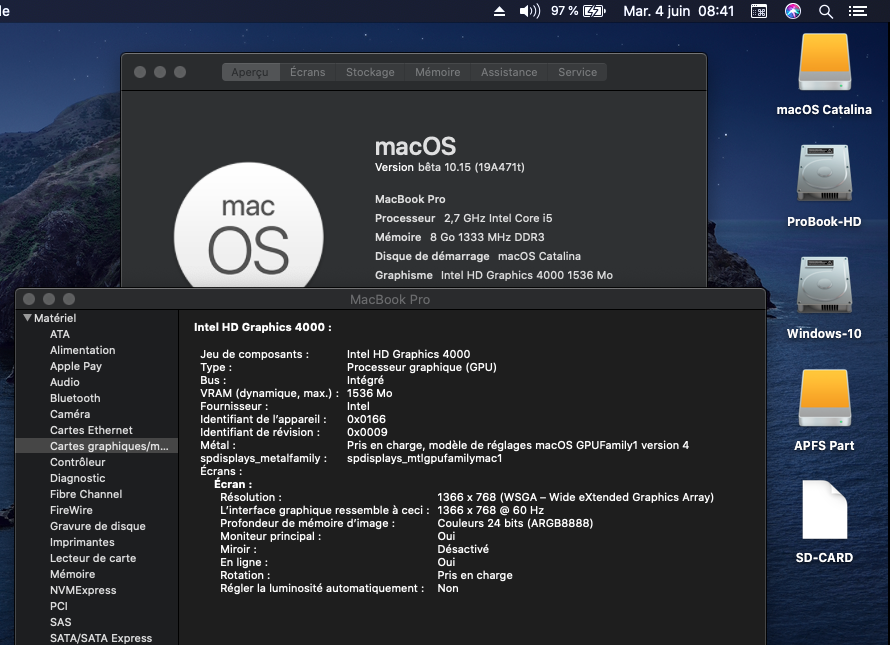Image resolution: width=890 pixels, height=645 pixels.
Task: Select SD-CARD file icon on desktop
Action: (x=824, y=510)
